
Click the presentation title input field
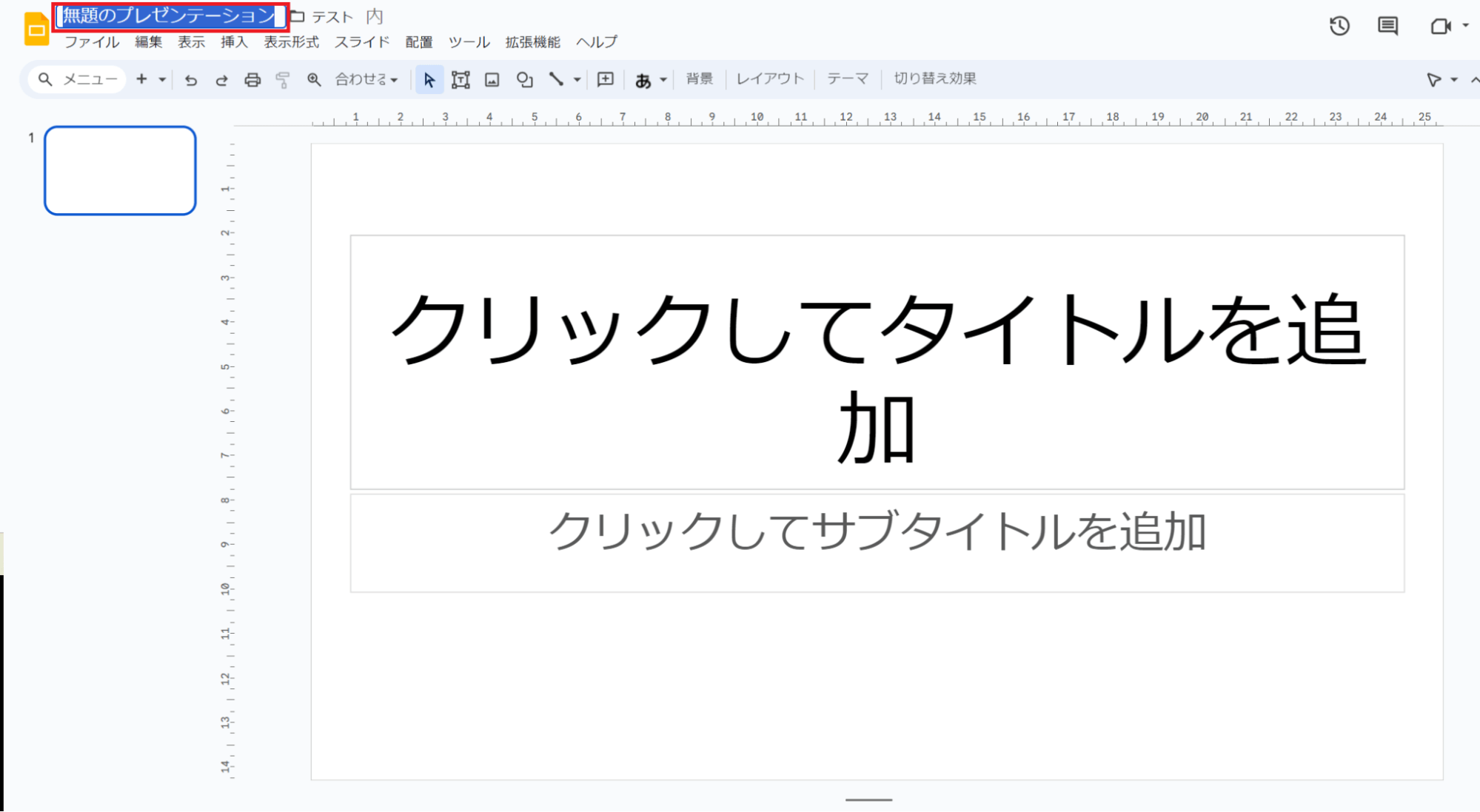[170, 16]
